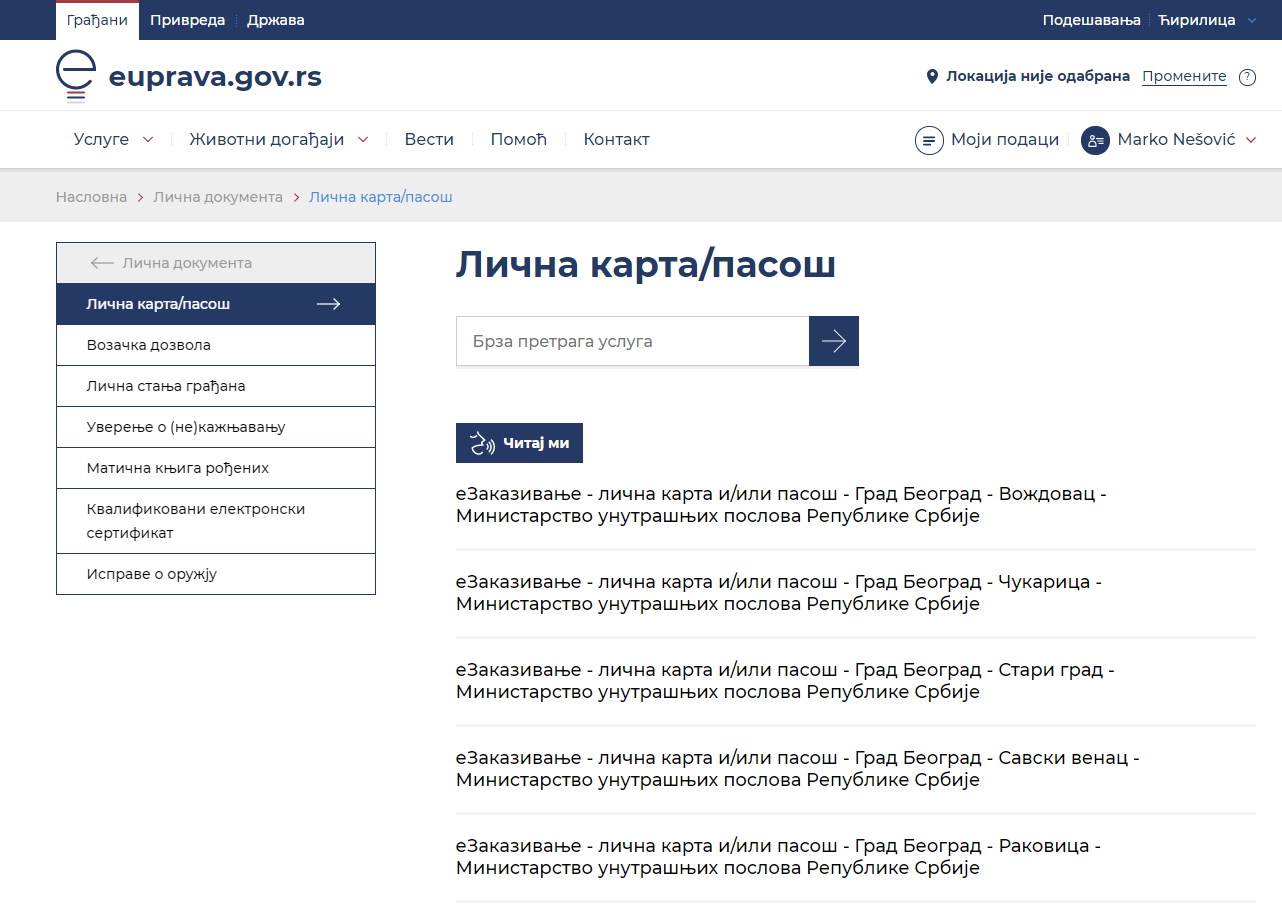Image resolution: width=1282 pixels, height=916 pixels.
Task: Open the Вести menu item
Action: [429, 139]
